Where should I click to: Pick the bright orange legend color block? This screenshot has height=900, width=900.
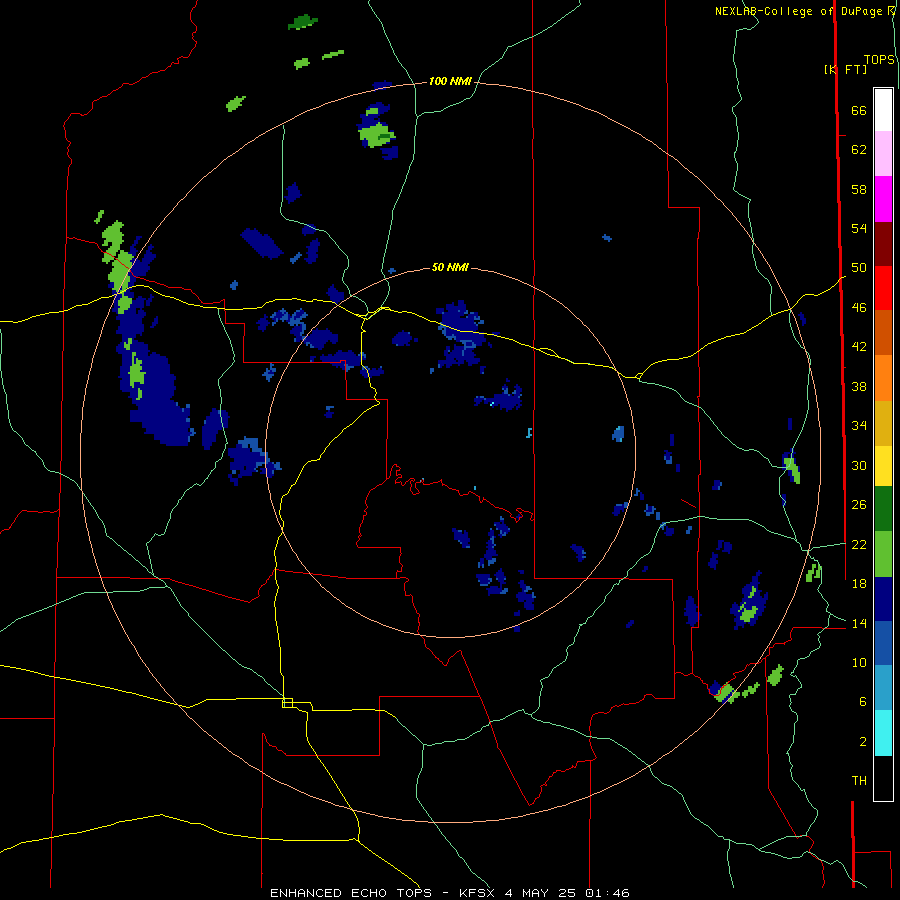pos(883,378)
